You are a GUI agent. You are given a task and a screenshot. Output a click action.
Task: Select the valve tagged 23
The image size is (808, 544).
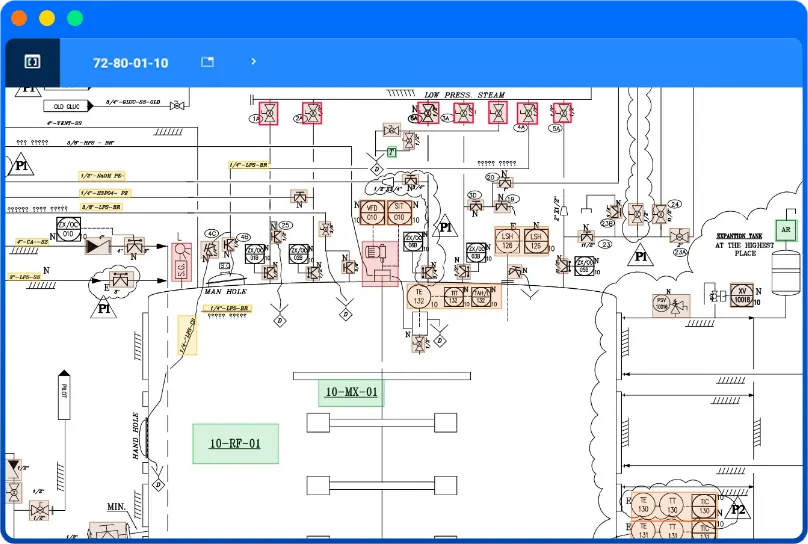tap(587, 237)
